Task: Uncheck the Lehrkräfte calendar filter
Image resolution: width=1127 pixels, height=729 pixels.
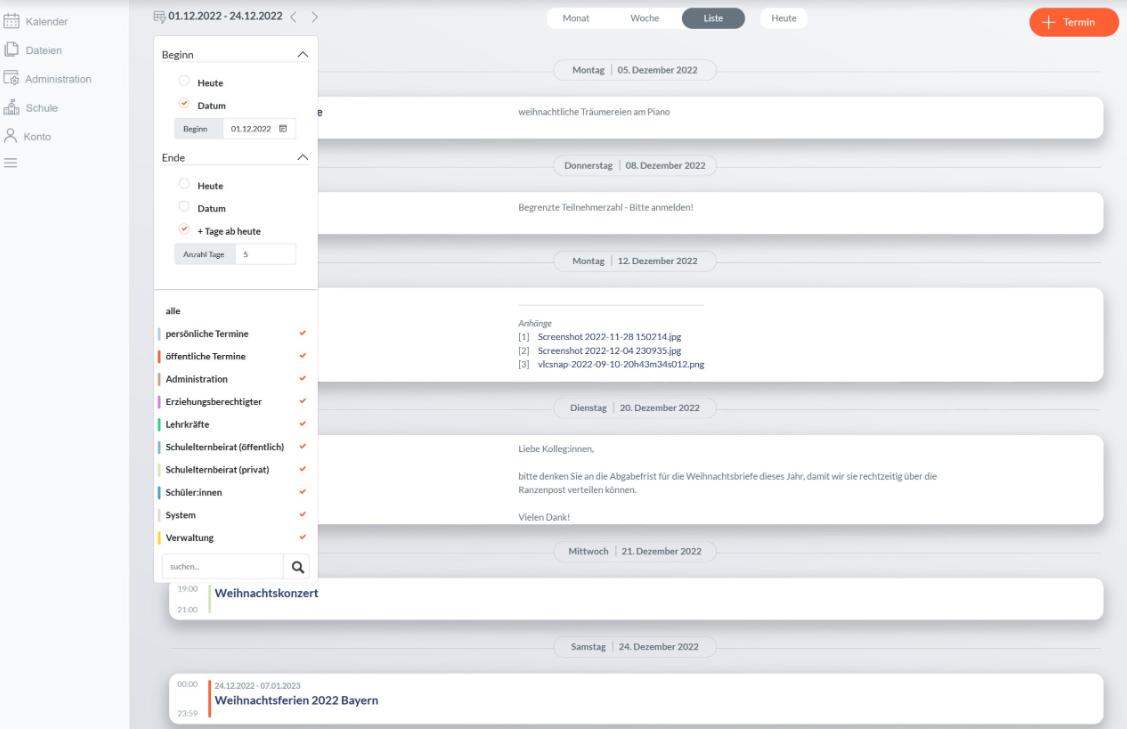Action: coord(302,424)
